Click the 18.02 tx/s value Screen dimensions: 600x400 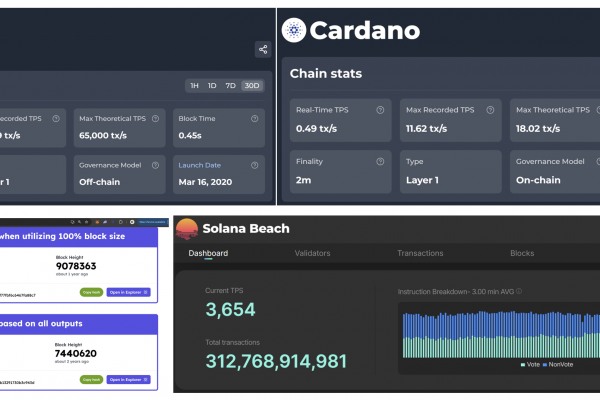click(x=538, y=129)
